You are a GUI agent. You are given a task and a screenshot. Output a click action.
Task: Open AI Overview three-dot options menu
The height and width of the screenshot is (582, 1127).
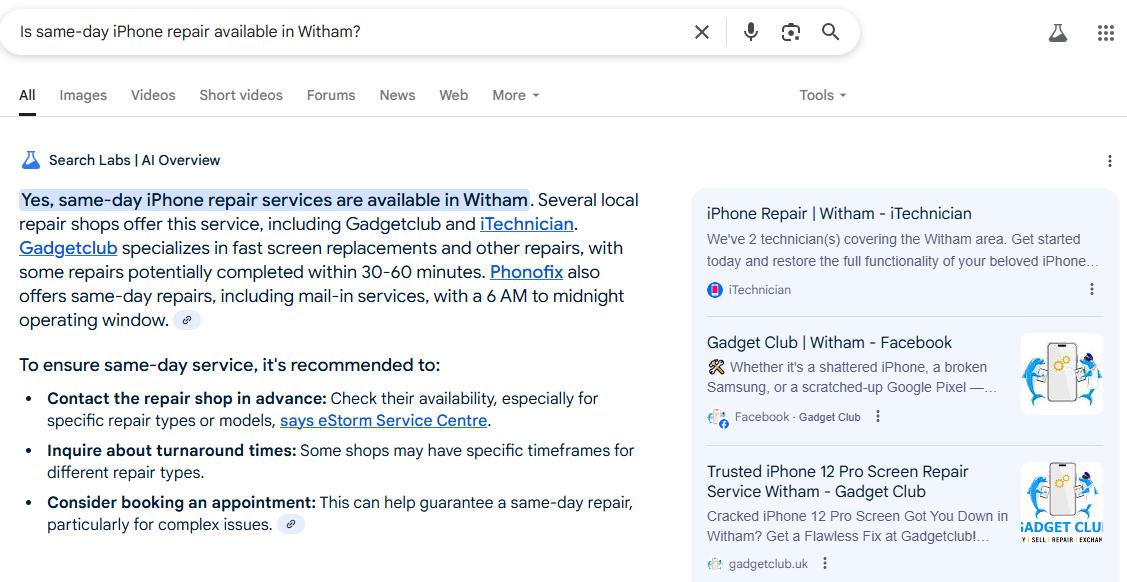click(1110, 160)
